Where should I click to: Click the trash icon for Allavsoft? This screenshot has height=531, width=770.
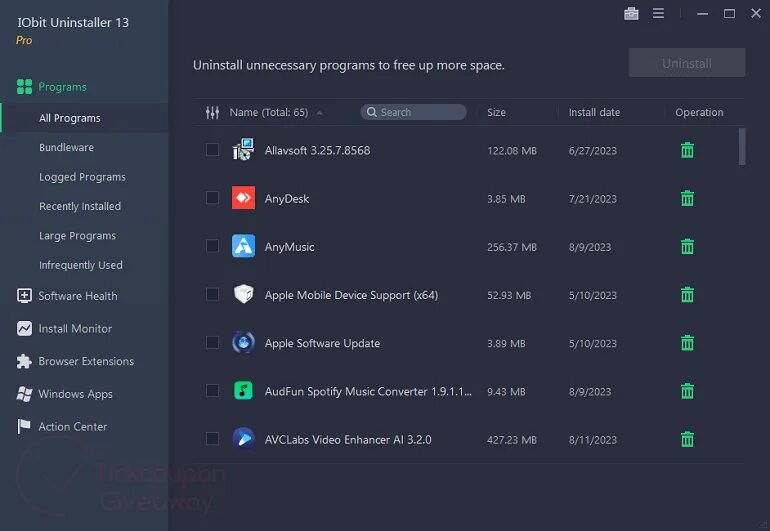[x=687, y=150]
